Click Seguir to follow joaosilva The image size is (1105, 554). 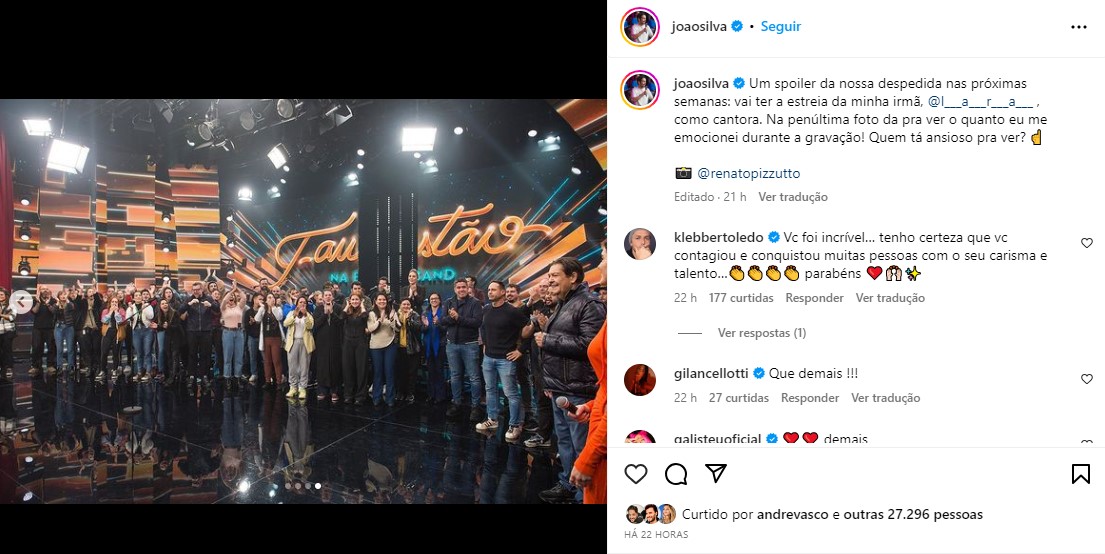click(x=781, y=26)
